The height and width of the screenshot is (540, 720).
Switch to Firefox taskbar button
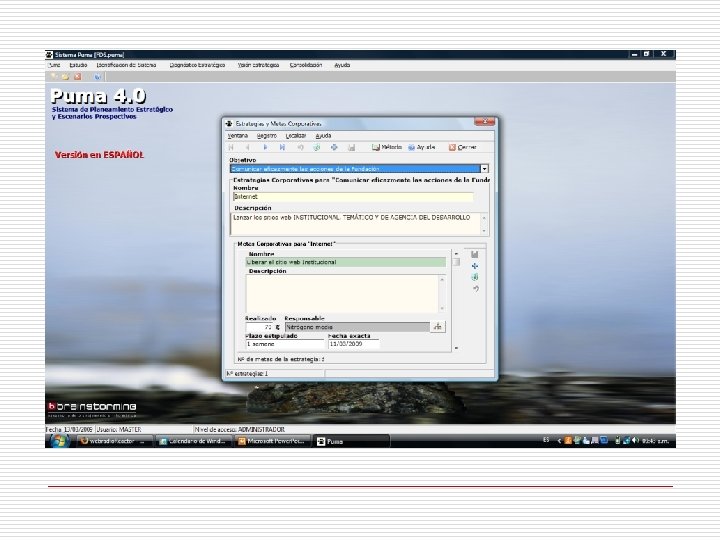point(115,441)
